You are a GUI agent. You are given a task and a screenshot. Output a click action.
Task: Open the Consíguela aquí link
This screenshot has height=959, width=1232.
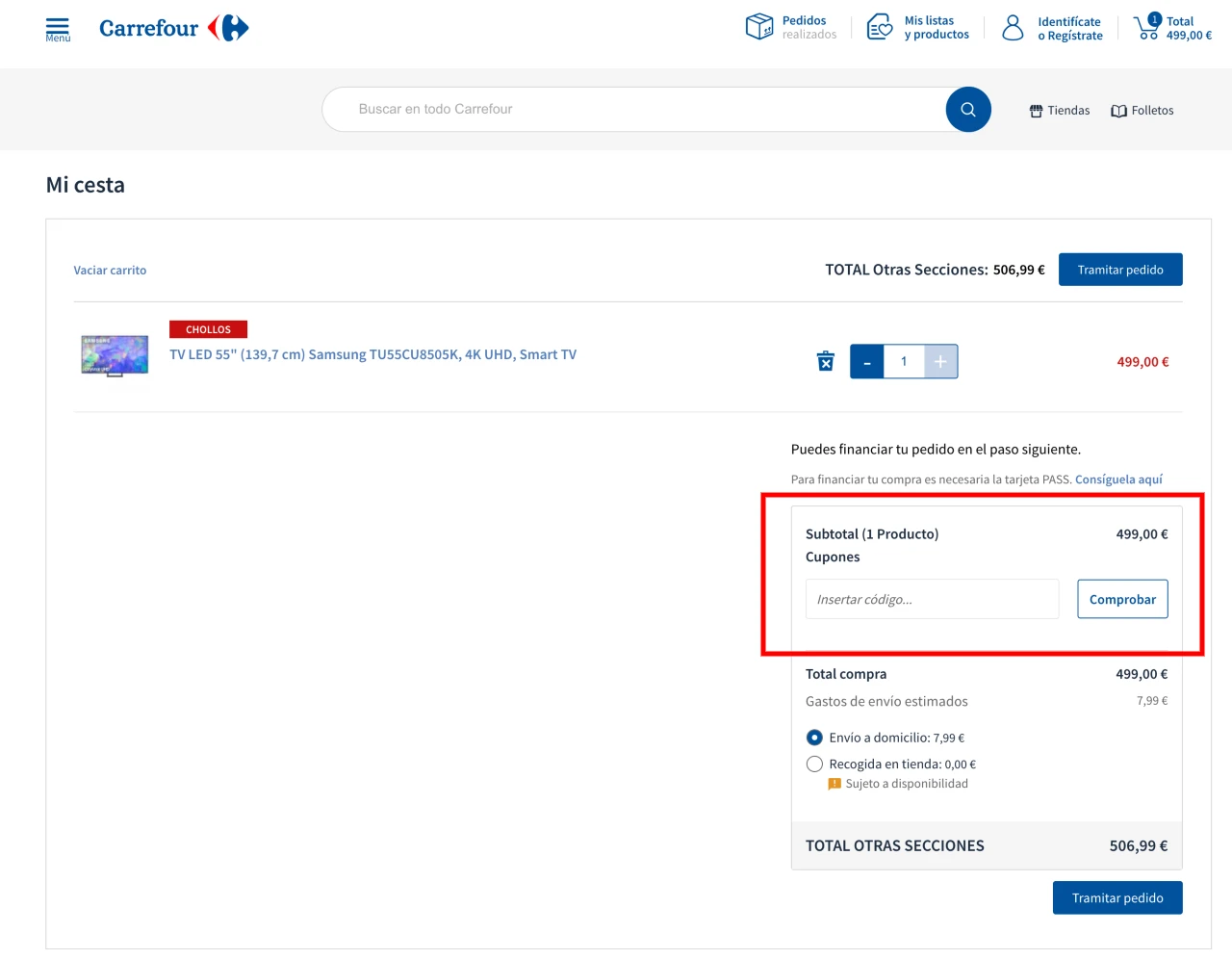(x=1118, y=479)
